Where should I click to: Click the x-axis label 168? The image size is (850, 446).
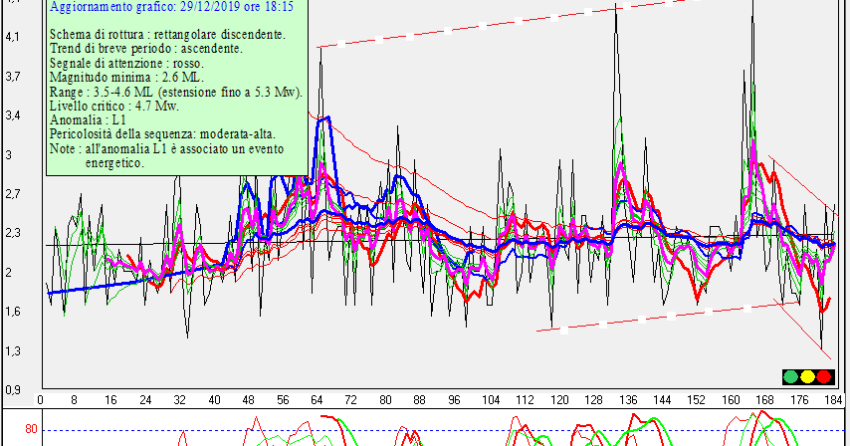tap(765, 400)
